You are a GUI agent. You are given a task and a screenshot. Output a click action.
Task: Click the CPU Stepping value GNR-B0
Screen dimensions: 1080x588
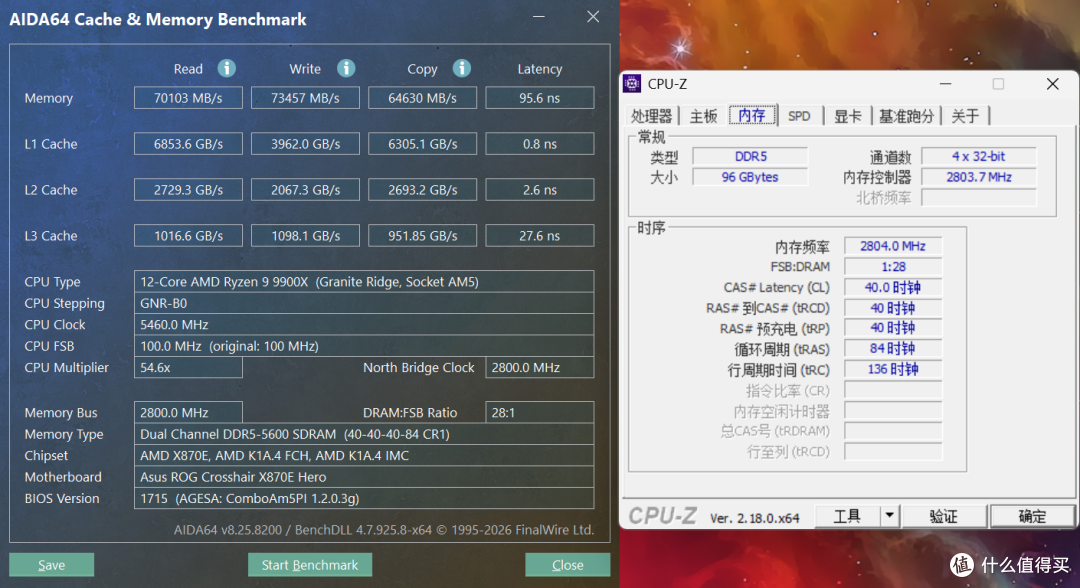coord(364,303)
